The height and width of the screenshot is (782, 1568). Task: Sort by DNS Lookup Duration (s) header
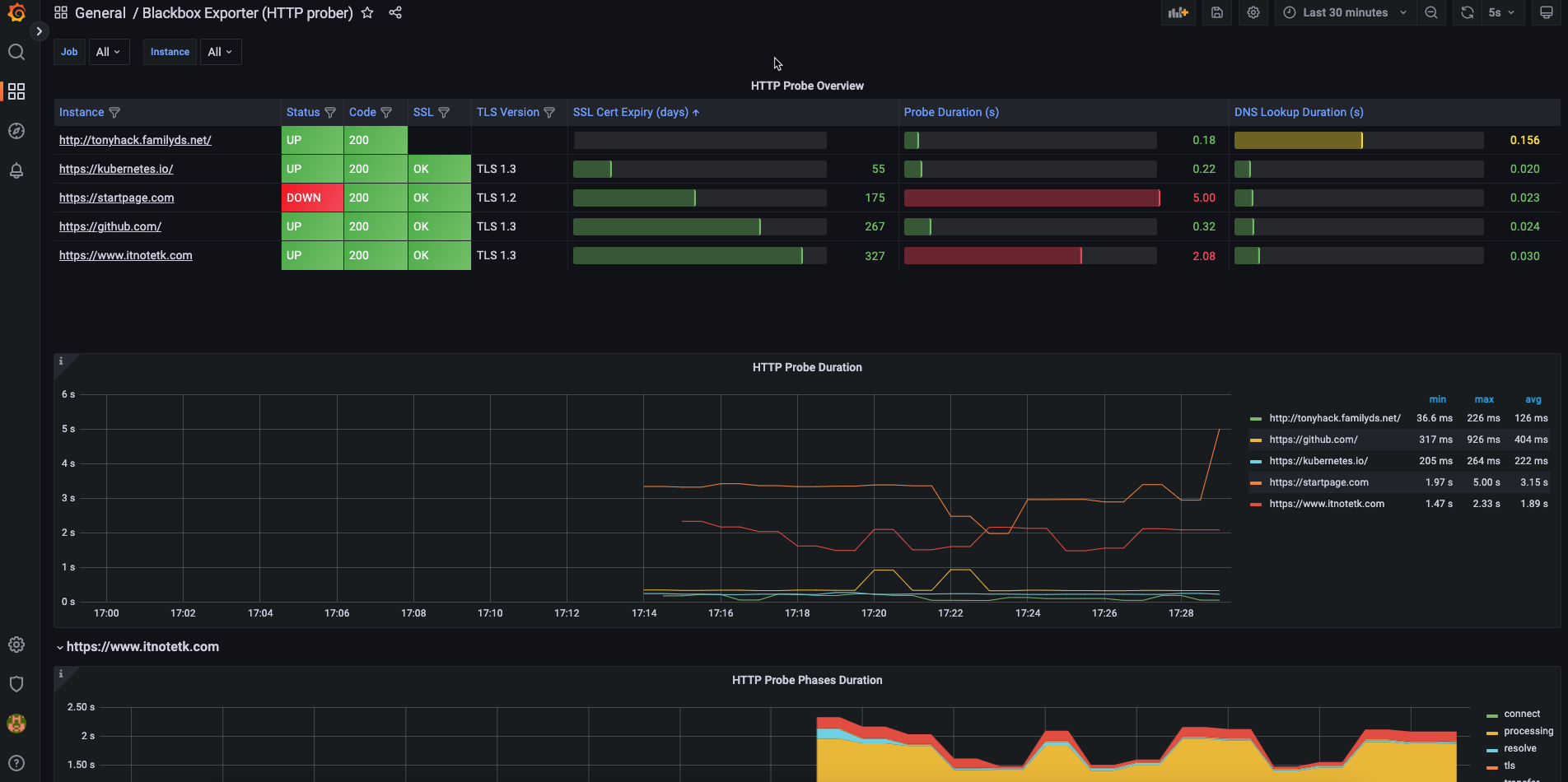click(1299, 112)
